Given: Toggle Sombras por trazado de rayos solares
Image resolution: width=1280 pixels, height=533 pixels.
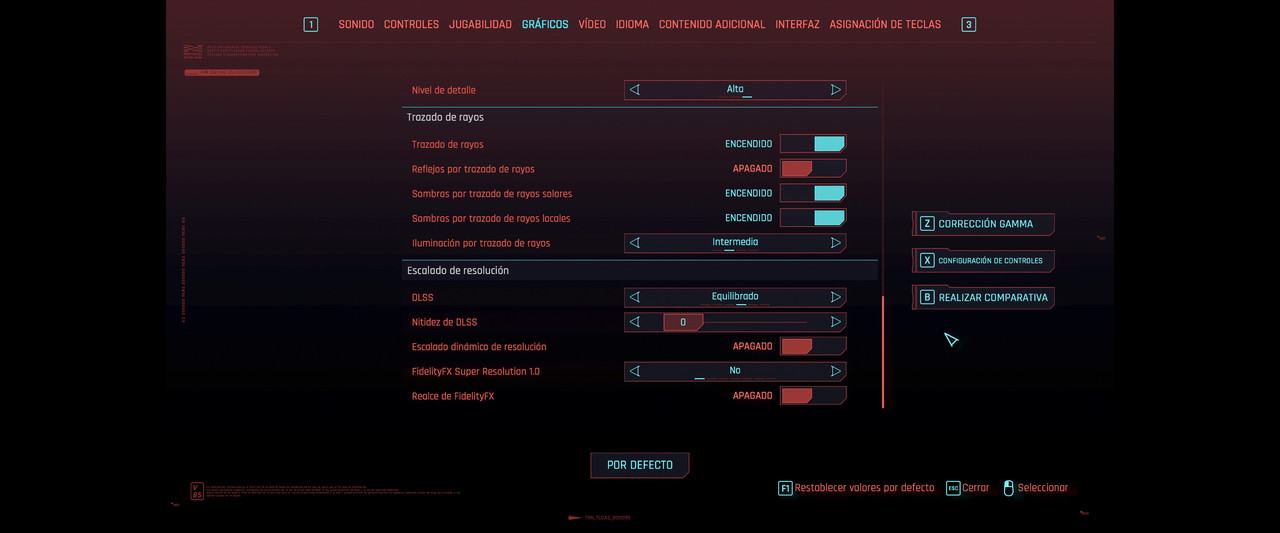Looking at the screenshot, I should coord(813,193).
